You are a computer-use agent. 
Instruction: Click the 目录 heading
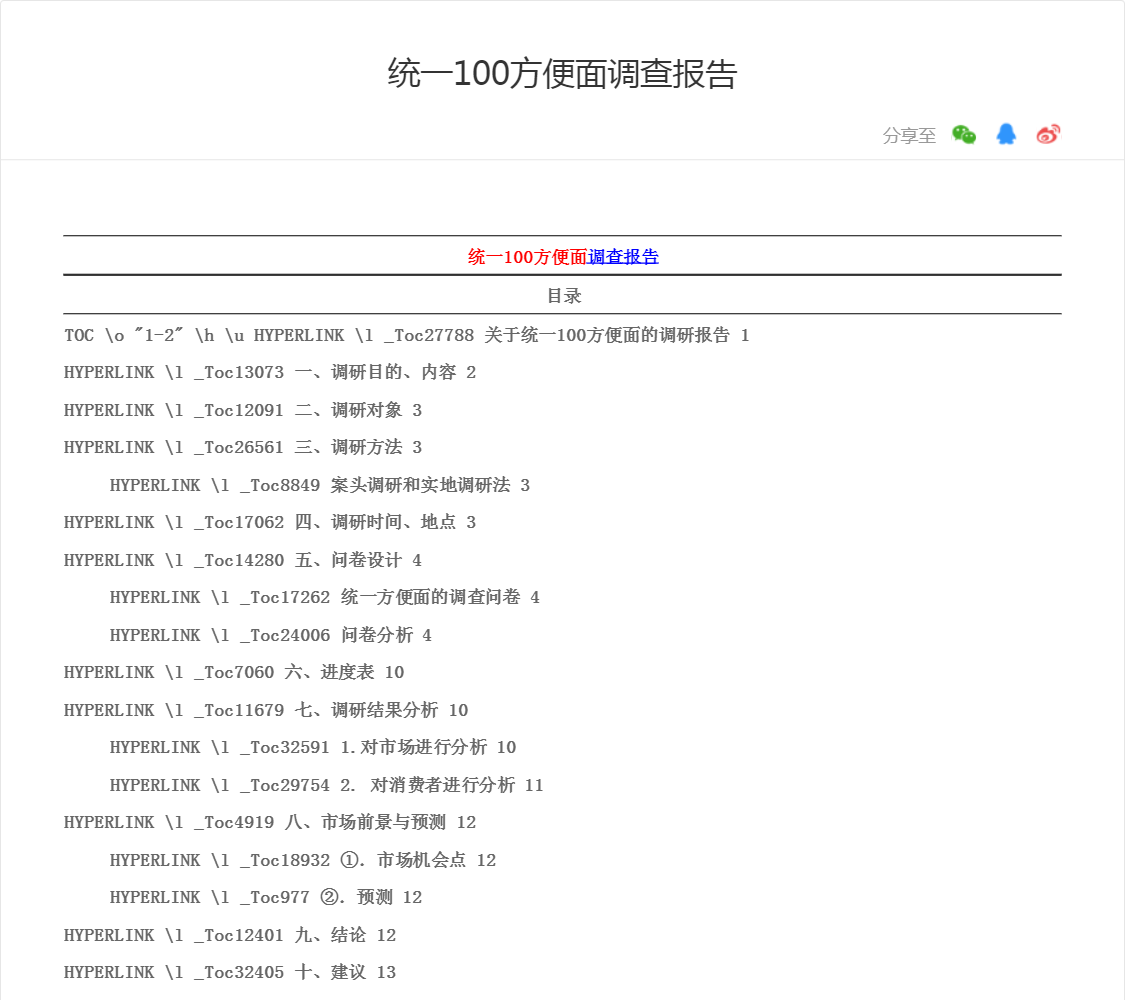(563, 296)
